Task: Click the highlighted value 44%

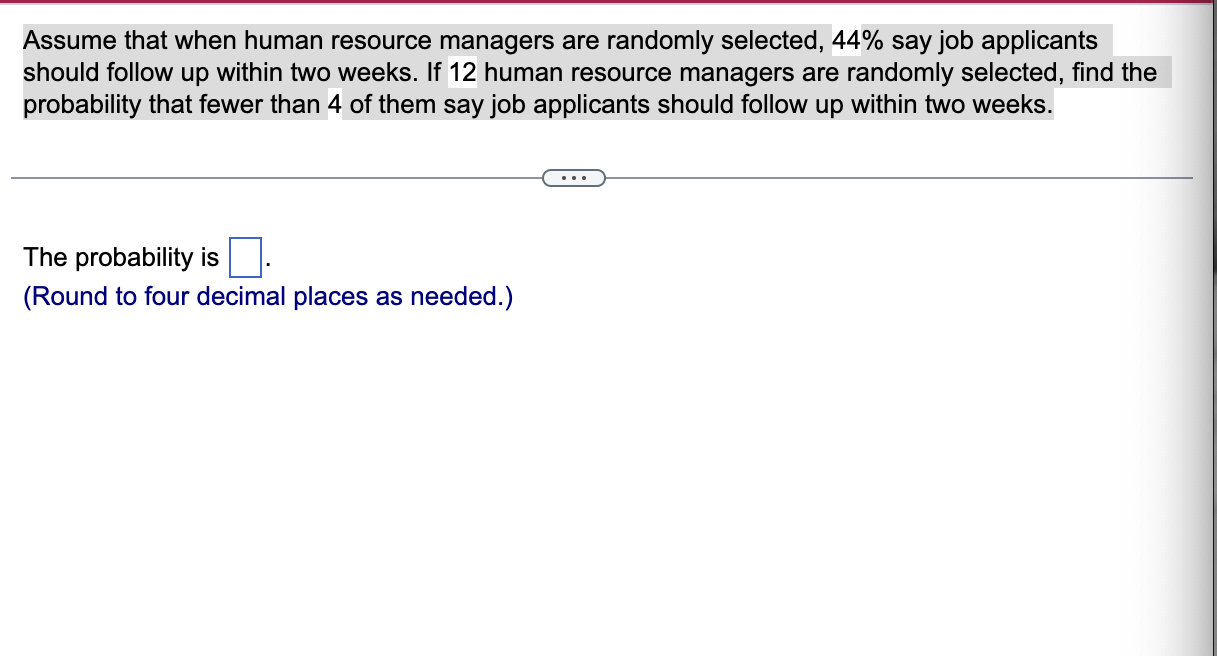Action: tap(853, 40)
